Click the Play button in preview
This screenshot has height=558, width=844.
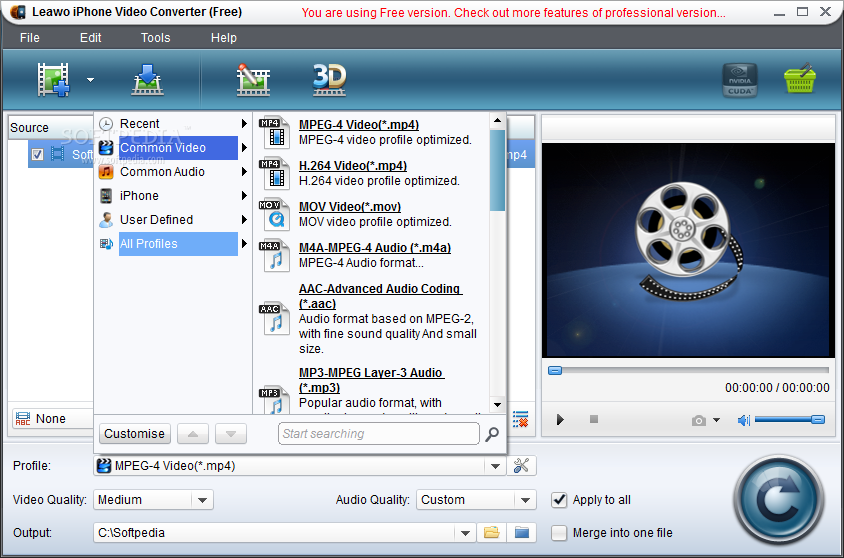coord(560,420)
